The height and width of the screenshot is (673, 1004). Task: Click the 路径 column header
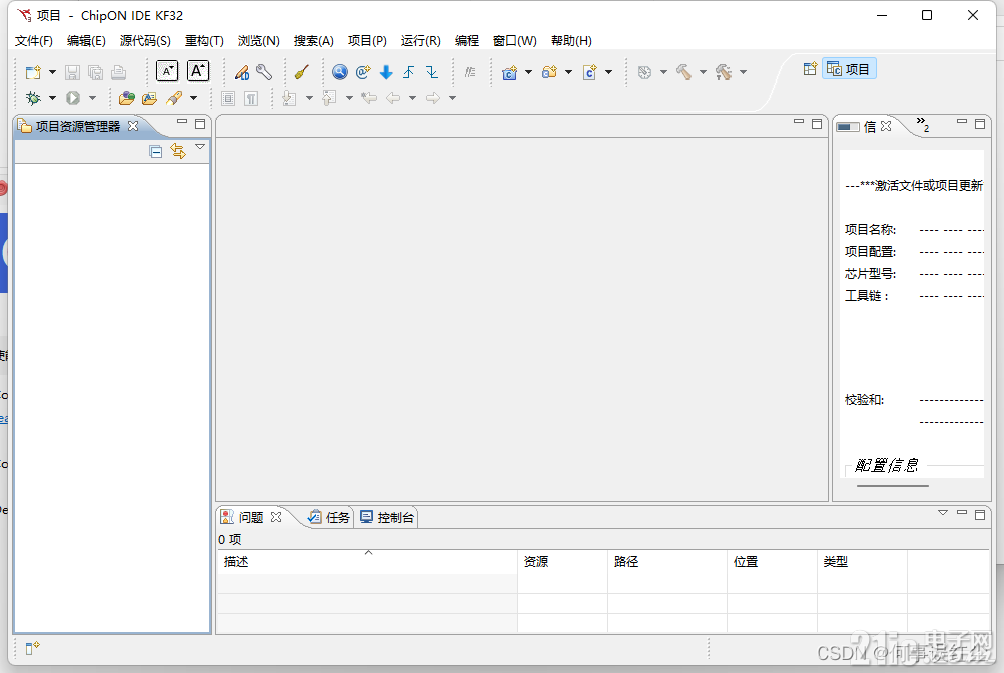tap(667, 562)
